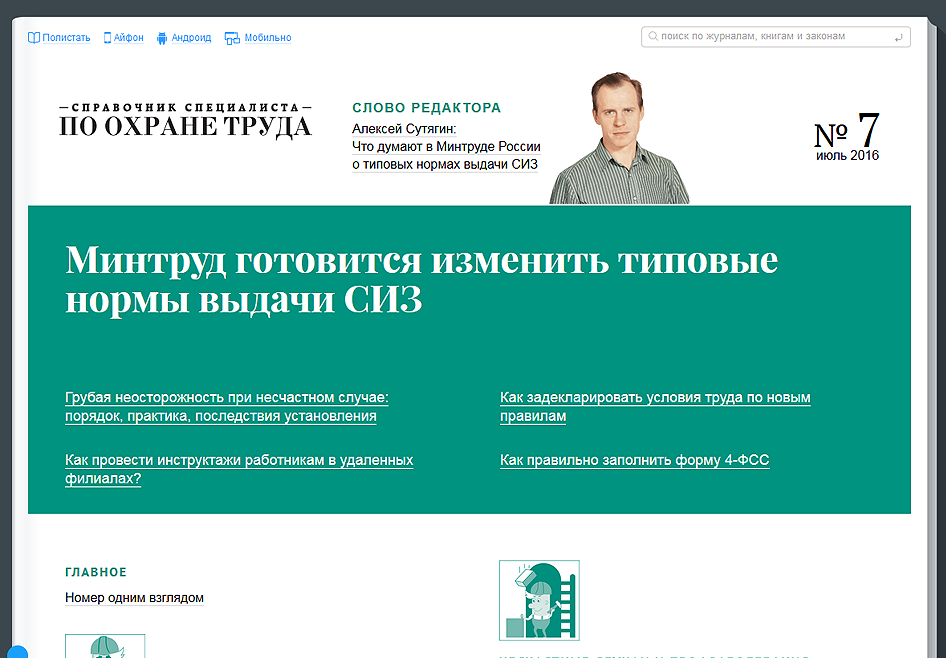
Task: Click the Android robot icon
Action: pyautogui.click(x=162, y=38)
